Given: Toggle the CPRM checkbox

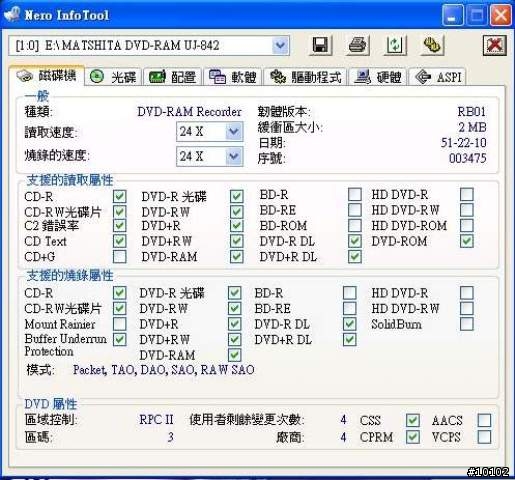Looking at the screenshot, I should pos(413,437).
